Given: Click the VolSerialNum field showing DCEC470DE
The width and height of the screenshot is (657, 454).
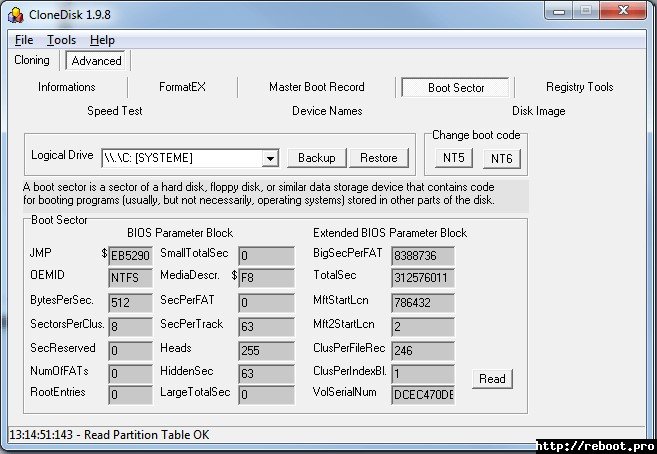Looking at the screenshot, I should [x=423, y=395].
